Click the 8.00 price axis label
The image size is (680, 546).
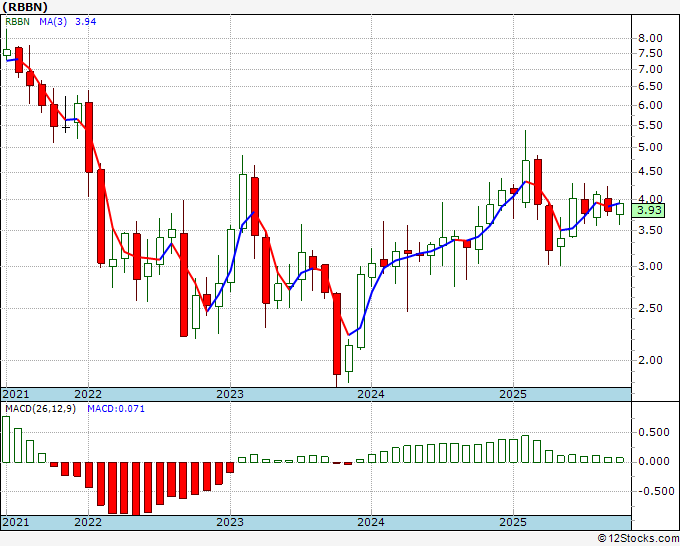(650, 38)
